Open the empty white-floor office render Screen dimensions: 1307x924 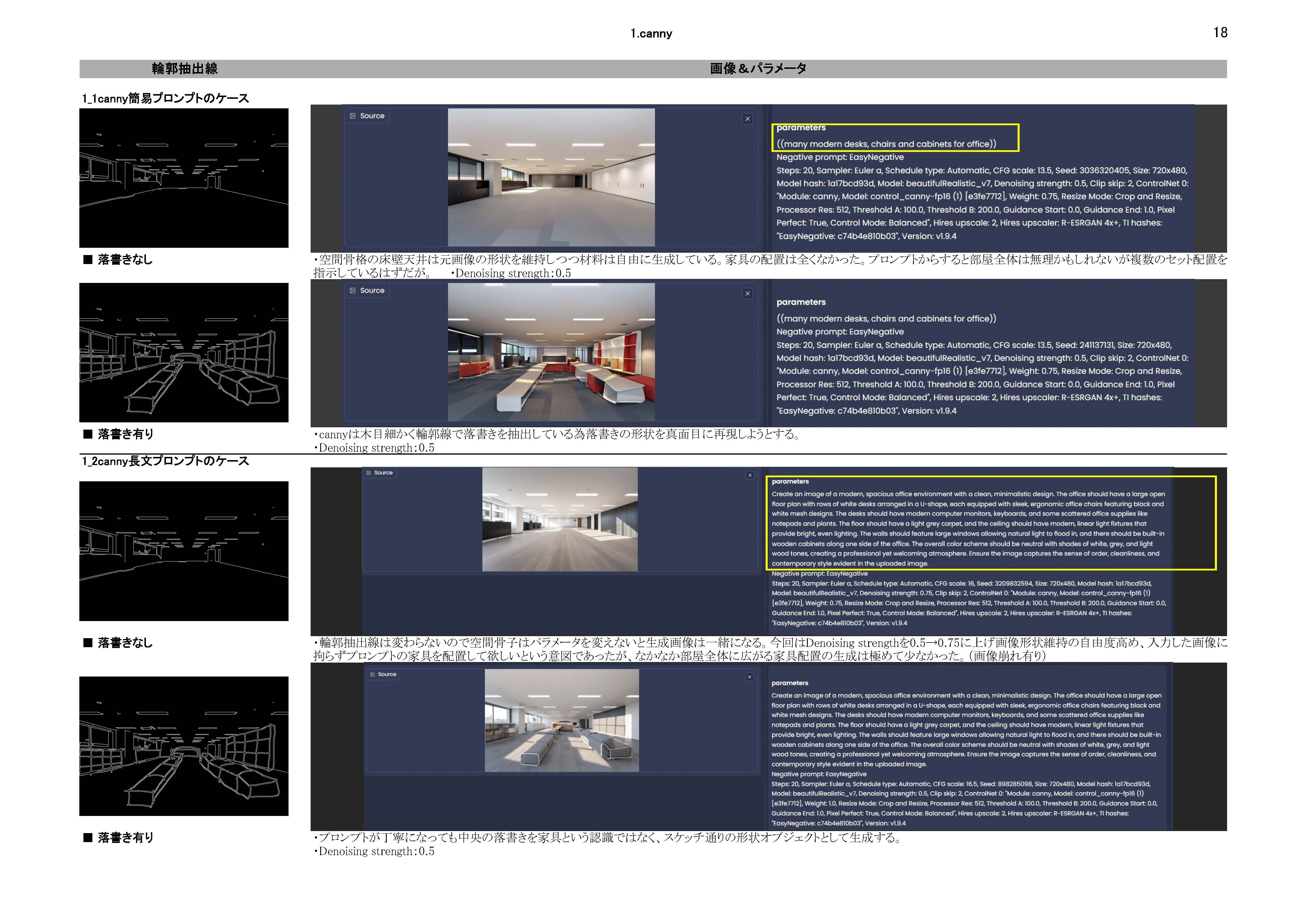coord(551,177)
